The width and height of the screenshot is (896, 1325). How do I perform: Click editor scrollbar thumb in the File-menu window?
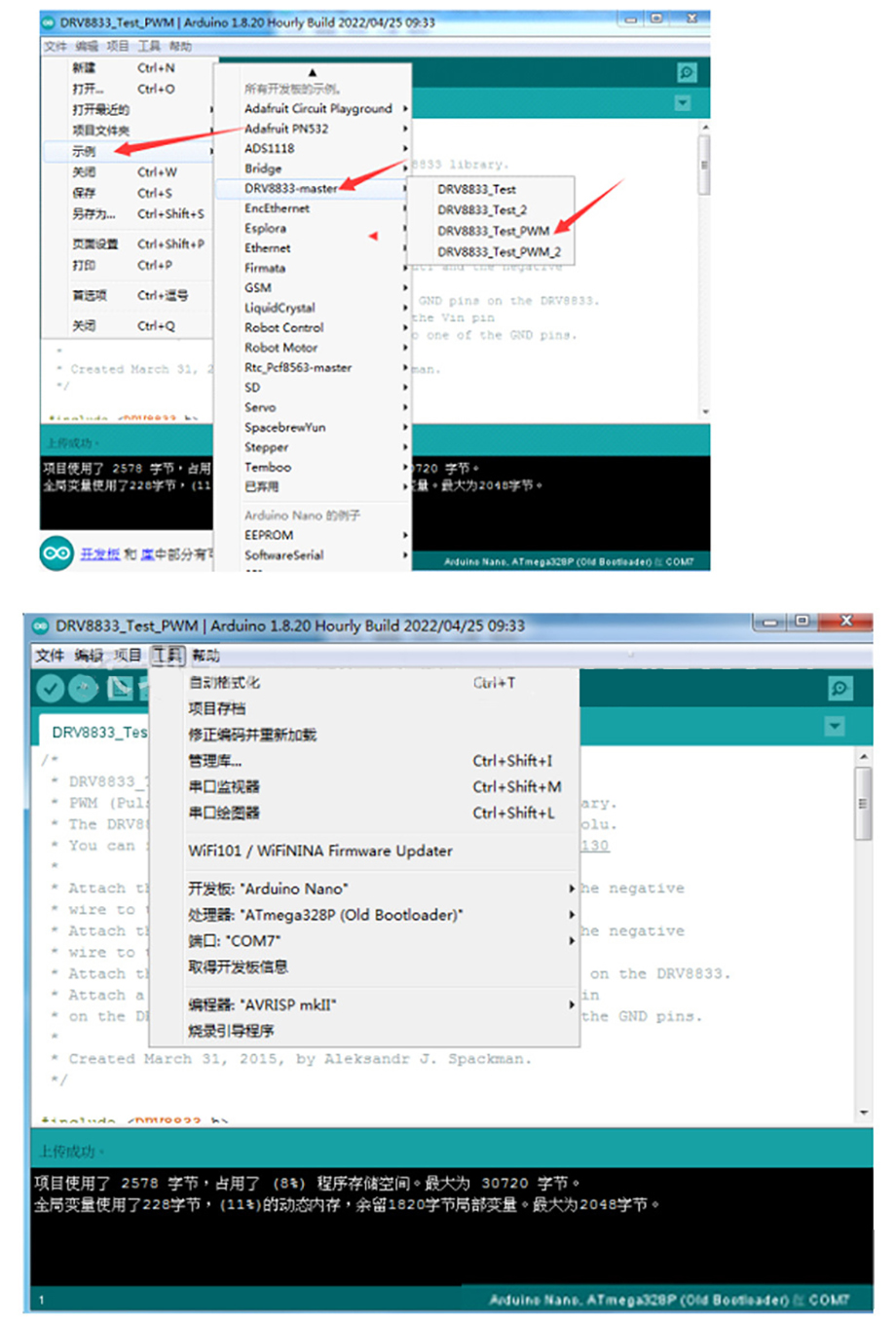click(x=704, y=165)
